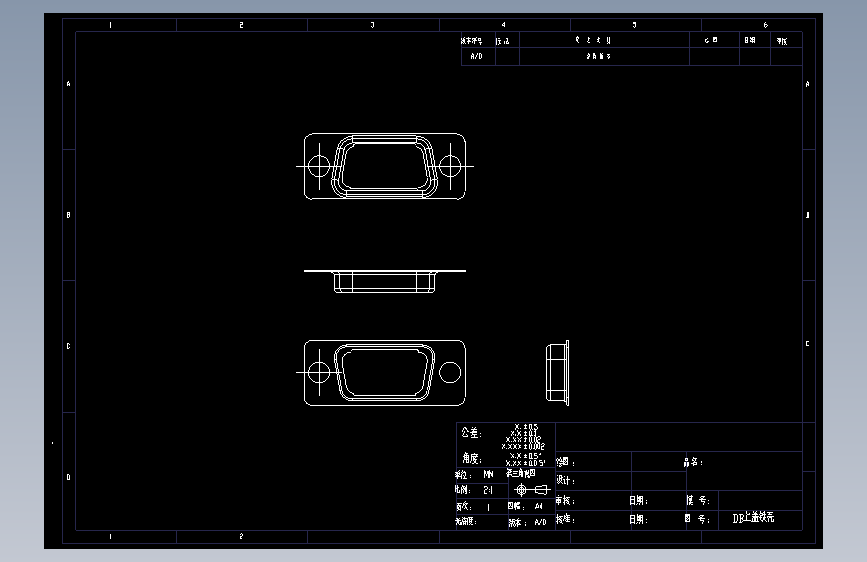867x562 pixels.
Task: Click the scale value 2:1
Action: 488,490
